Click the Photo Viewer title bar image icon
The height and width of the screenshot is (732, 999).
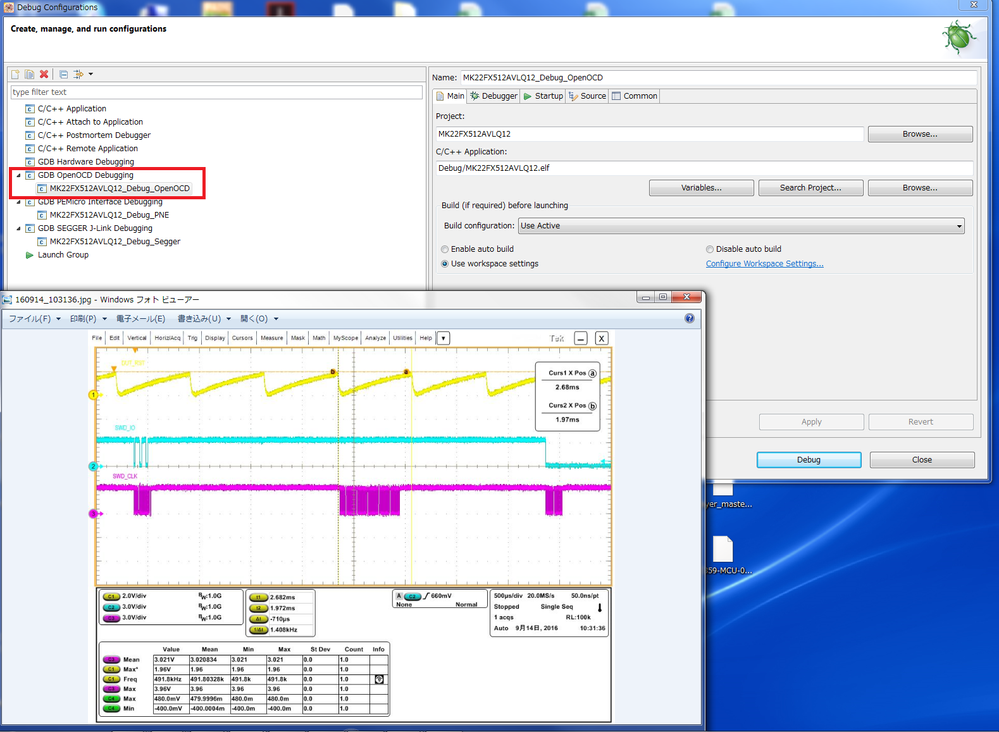[8, 299]
